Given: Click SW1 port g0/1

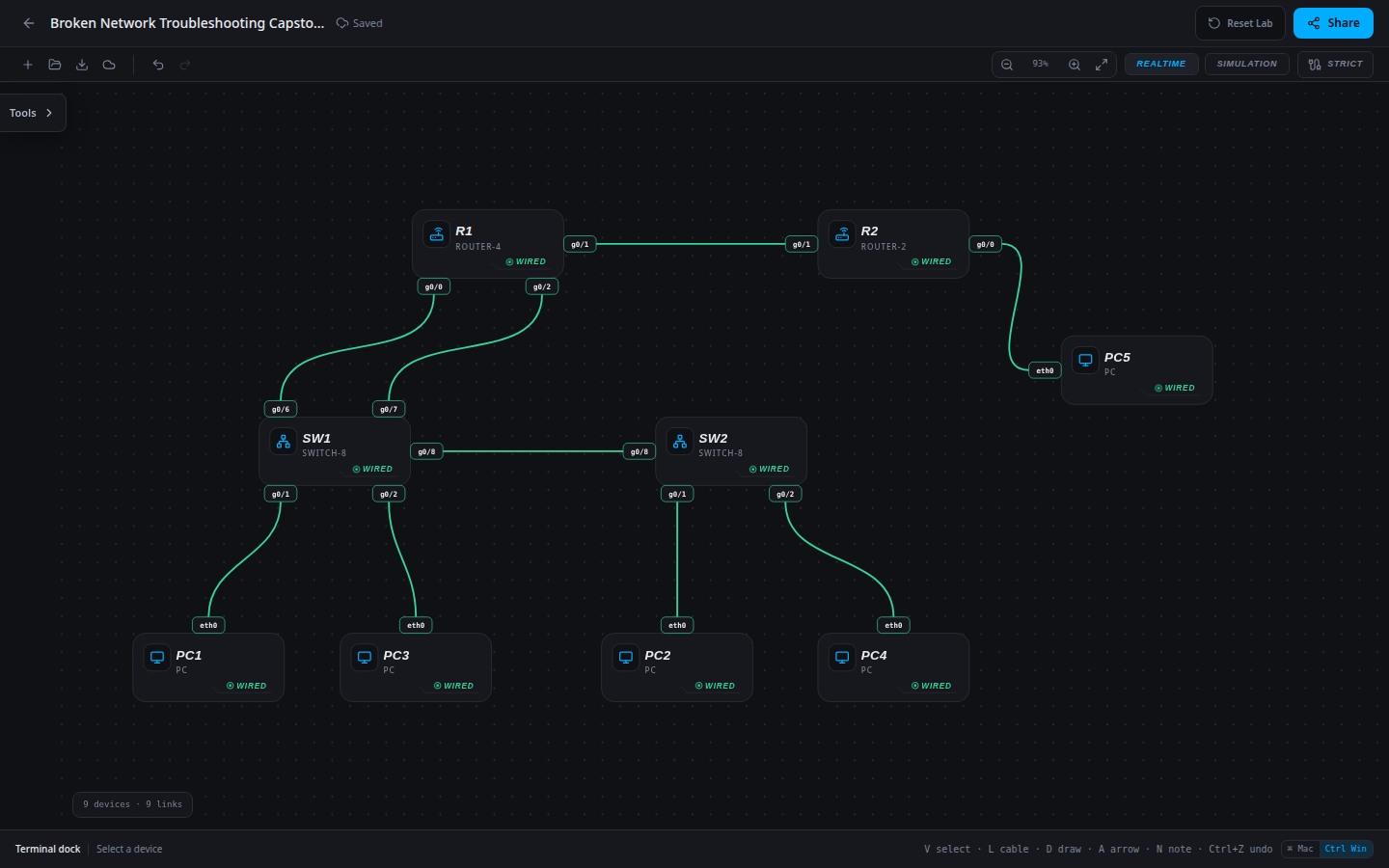Looking at the screenshot, I should (281, 494).
